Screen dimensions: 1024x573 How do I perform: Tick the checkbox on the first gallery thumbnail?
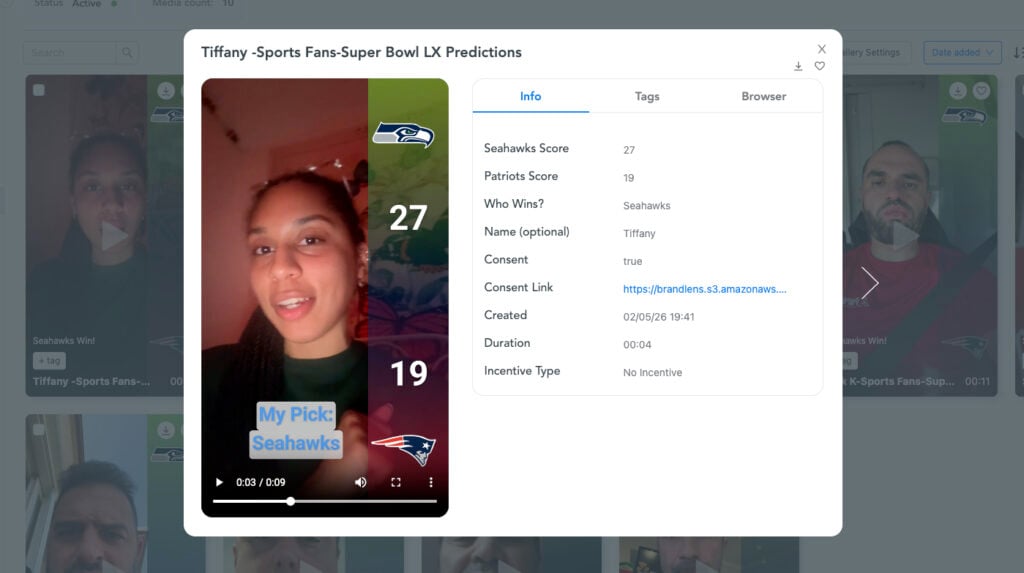tap(39, 90)
